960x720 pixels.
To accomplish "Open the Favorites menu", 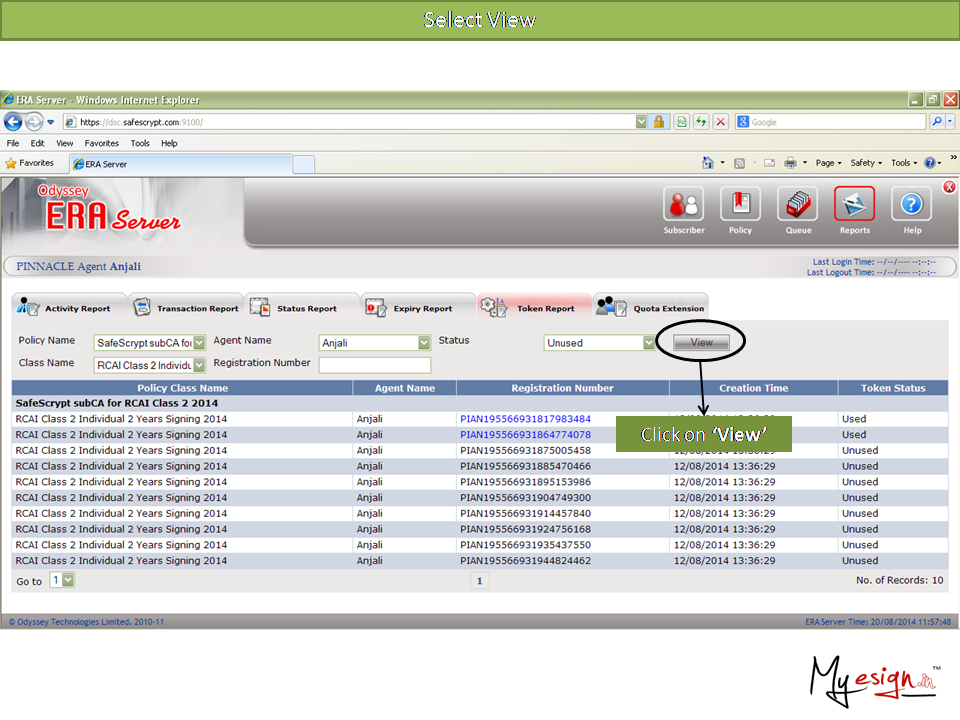I will coord(101,143).
